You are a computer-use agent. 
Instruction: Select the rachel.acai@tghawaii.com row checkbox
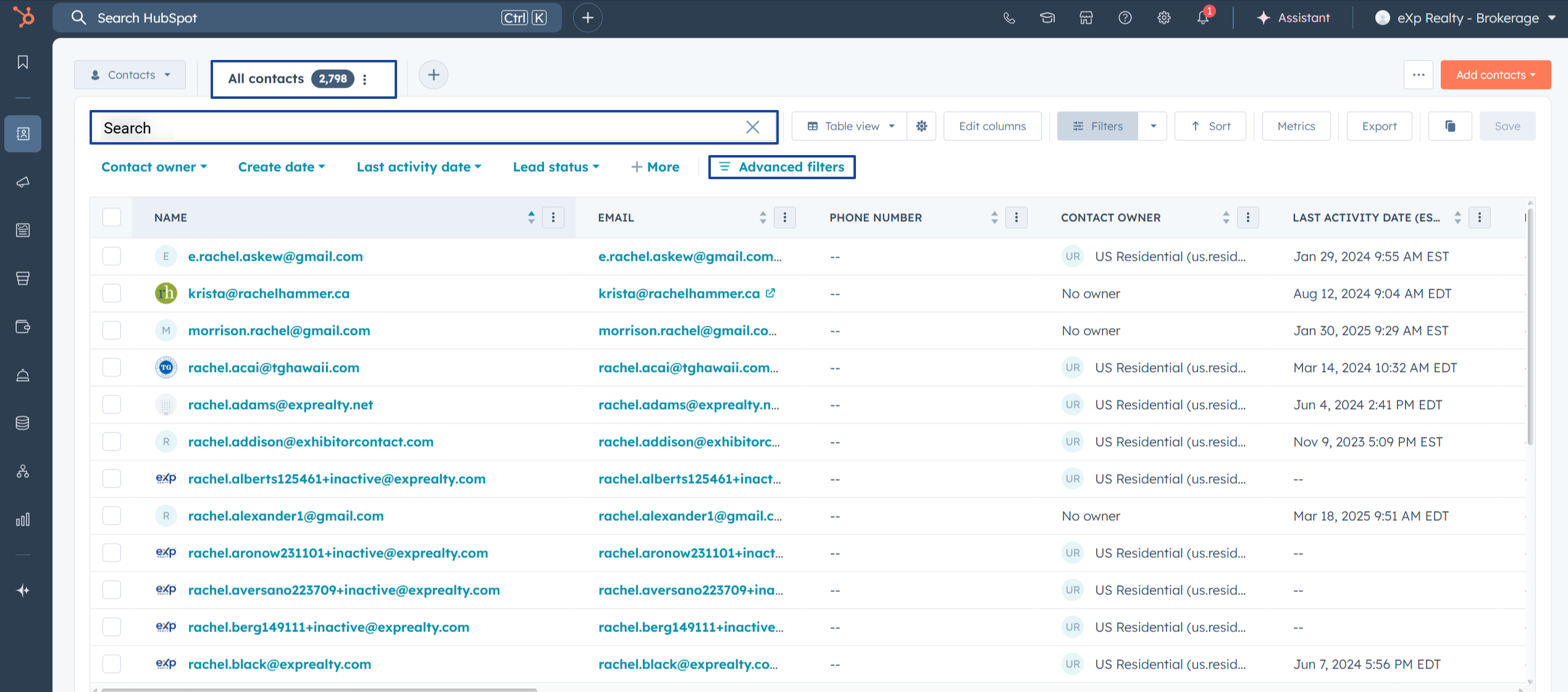(112, 368)
